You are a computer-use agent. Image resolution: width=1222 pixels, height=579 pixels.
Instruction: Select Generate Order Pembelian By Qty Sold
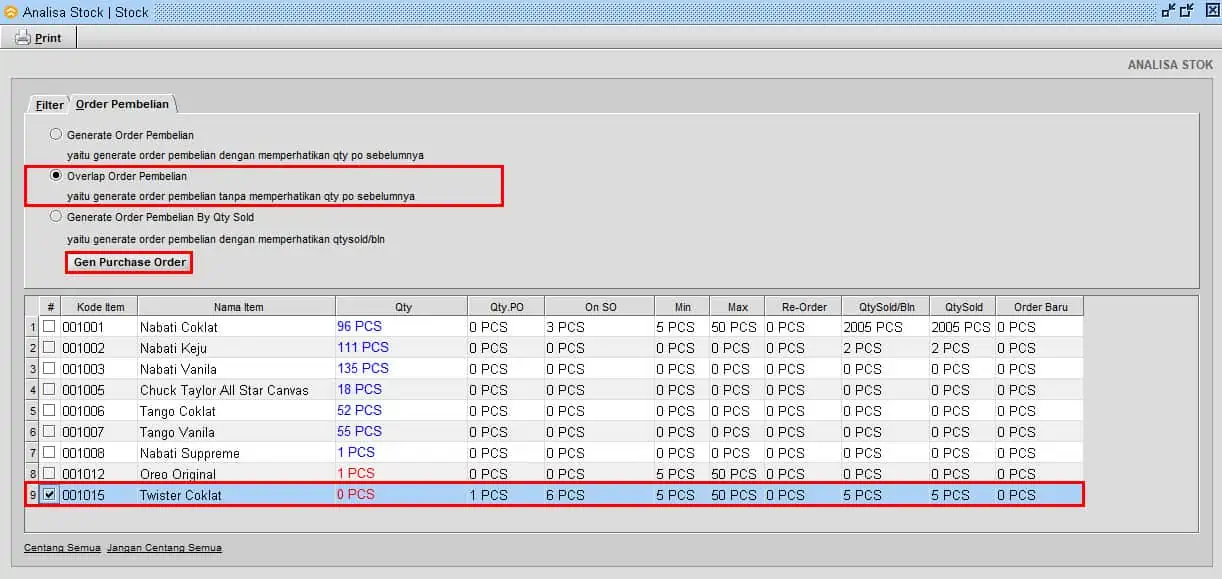[x=56, y=216]
